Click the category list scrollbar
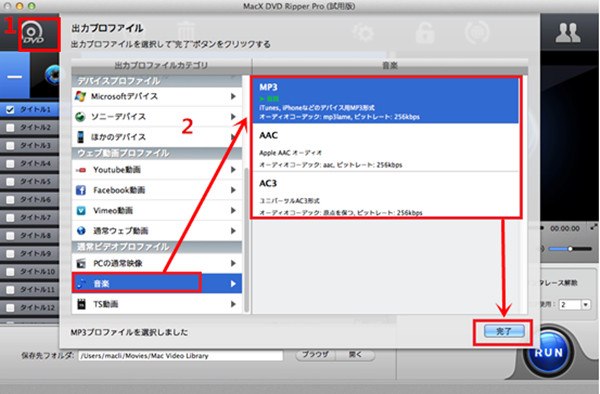The image size is (600, 394). [247, 239]
